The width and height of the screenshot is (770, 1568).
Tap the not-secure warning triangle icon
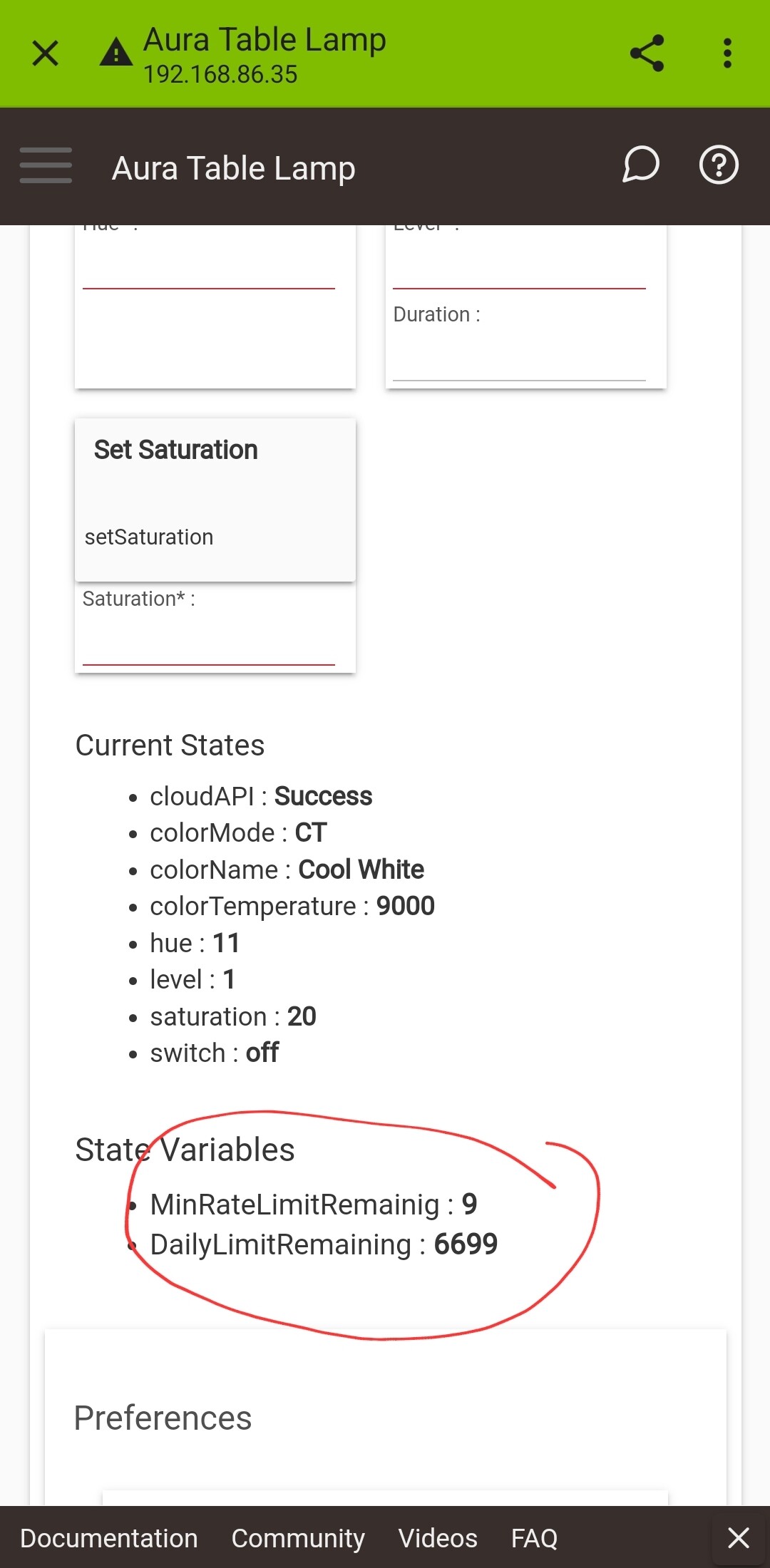[116, 52]
